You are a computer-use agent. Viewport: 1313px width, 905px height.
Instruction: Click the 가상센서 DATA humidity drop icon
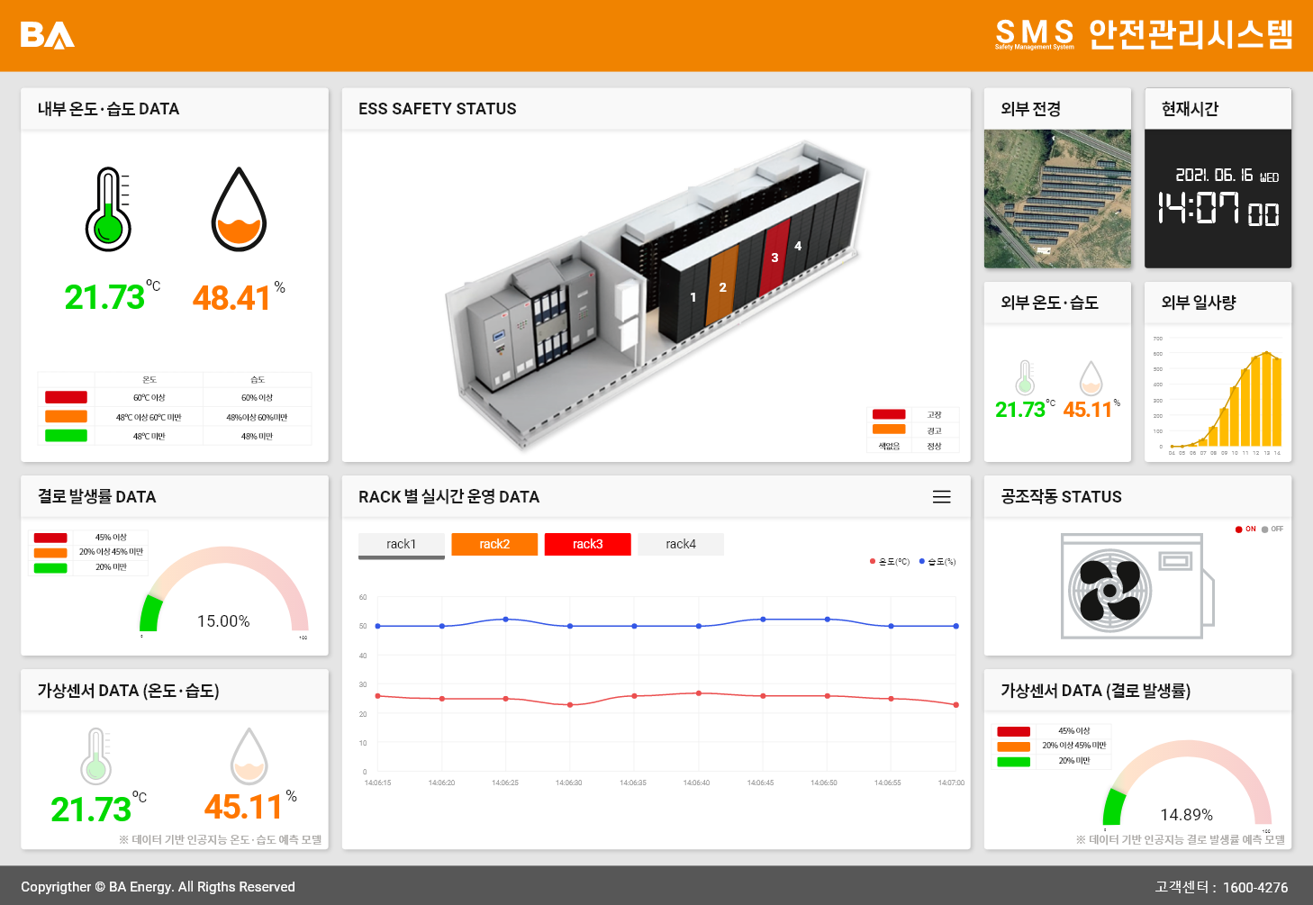(x=249, y=756)
